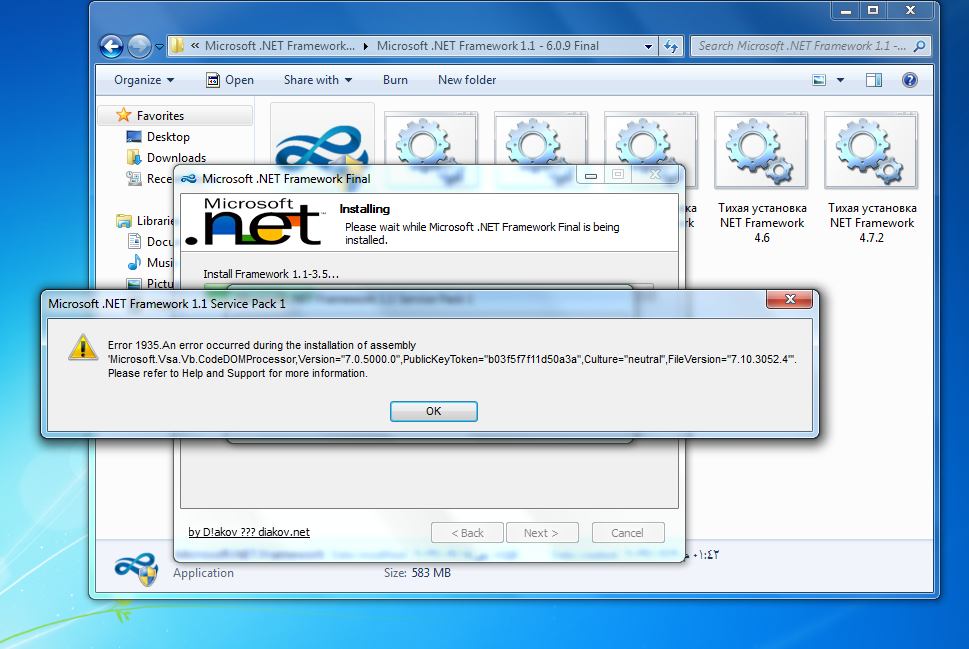Click OK in the Error 1935 dialog

tap(433, 411)
